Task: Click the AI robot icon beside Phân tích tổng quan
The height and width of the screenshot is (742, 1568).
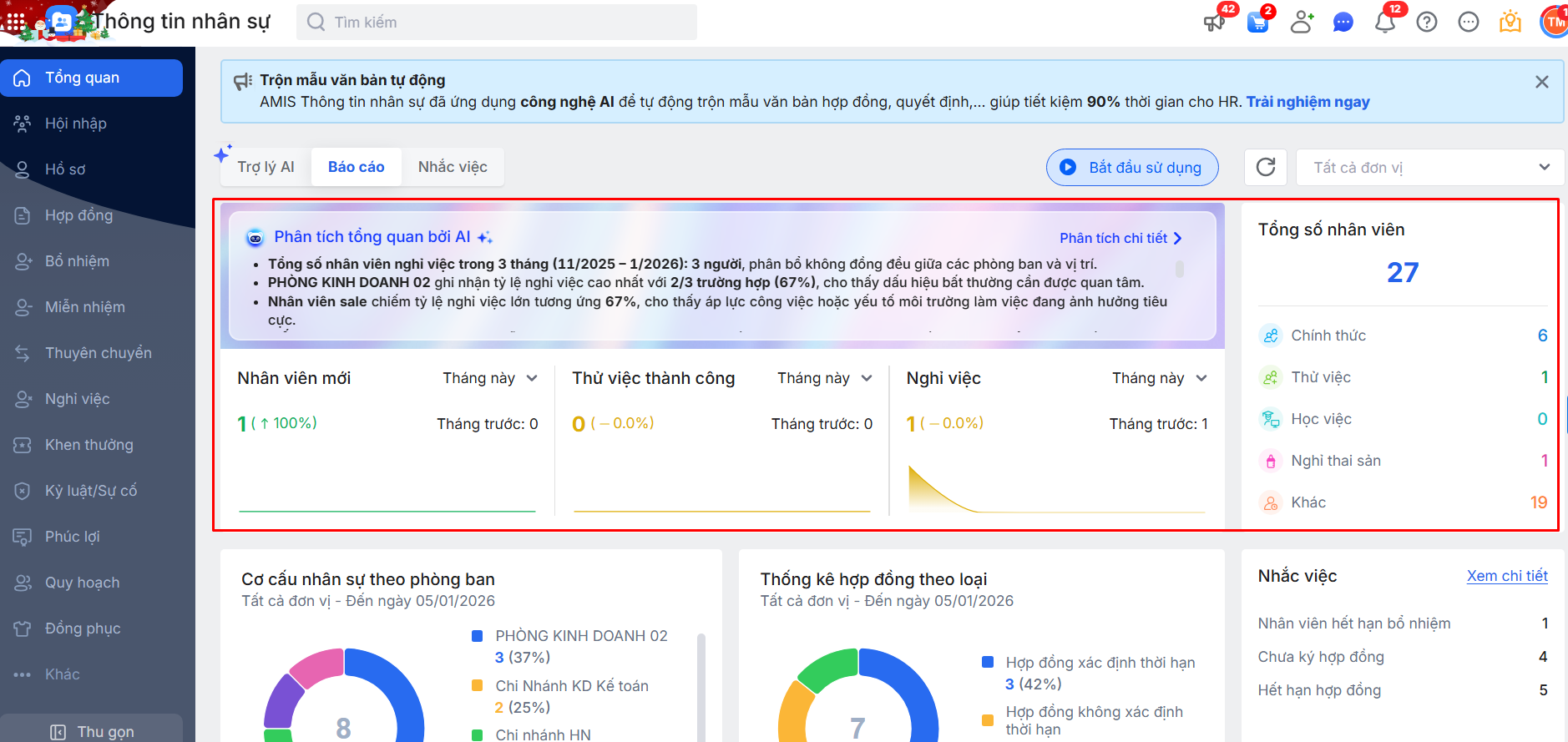Action: click(255, 238)
